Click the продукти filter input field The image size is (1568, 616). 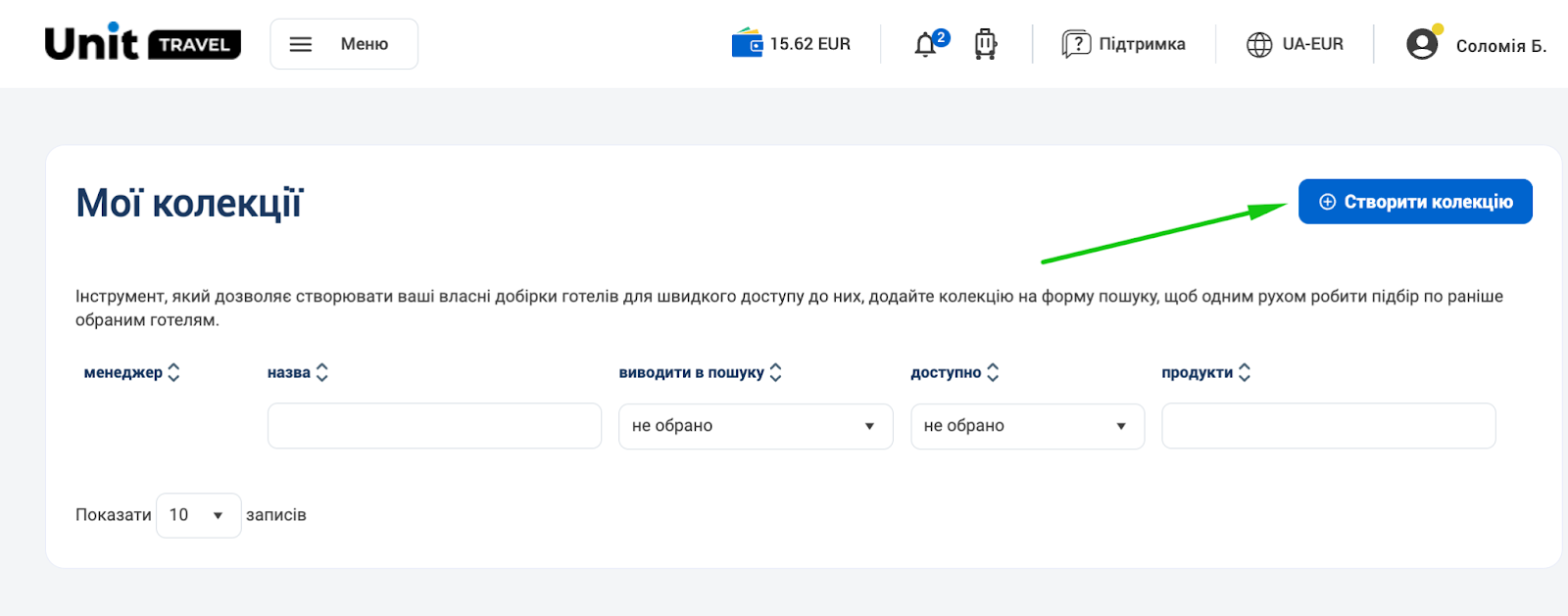tap(1328, 426)
